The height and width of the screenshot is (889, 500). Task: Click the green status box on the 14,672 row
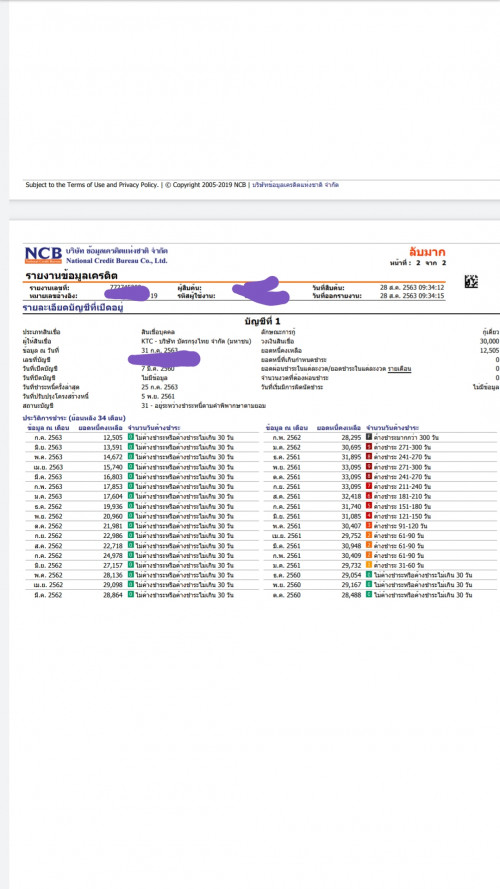tap(130, 457)
